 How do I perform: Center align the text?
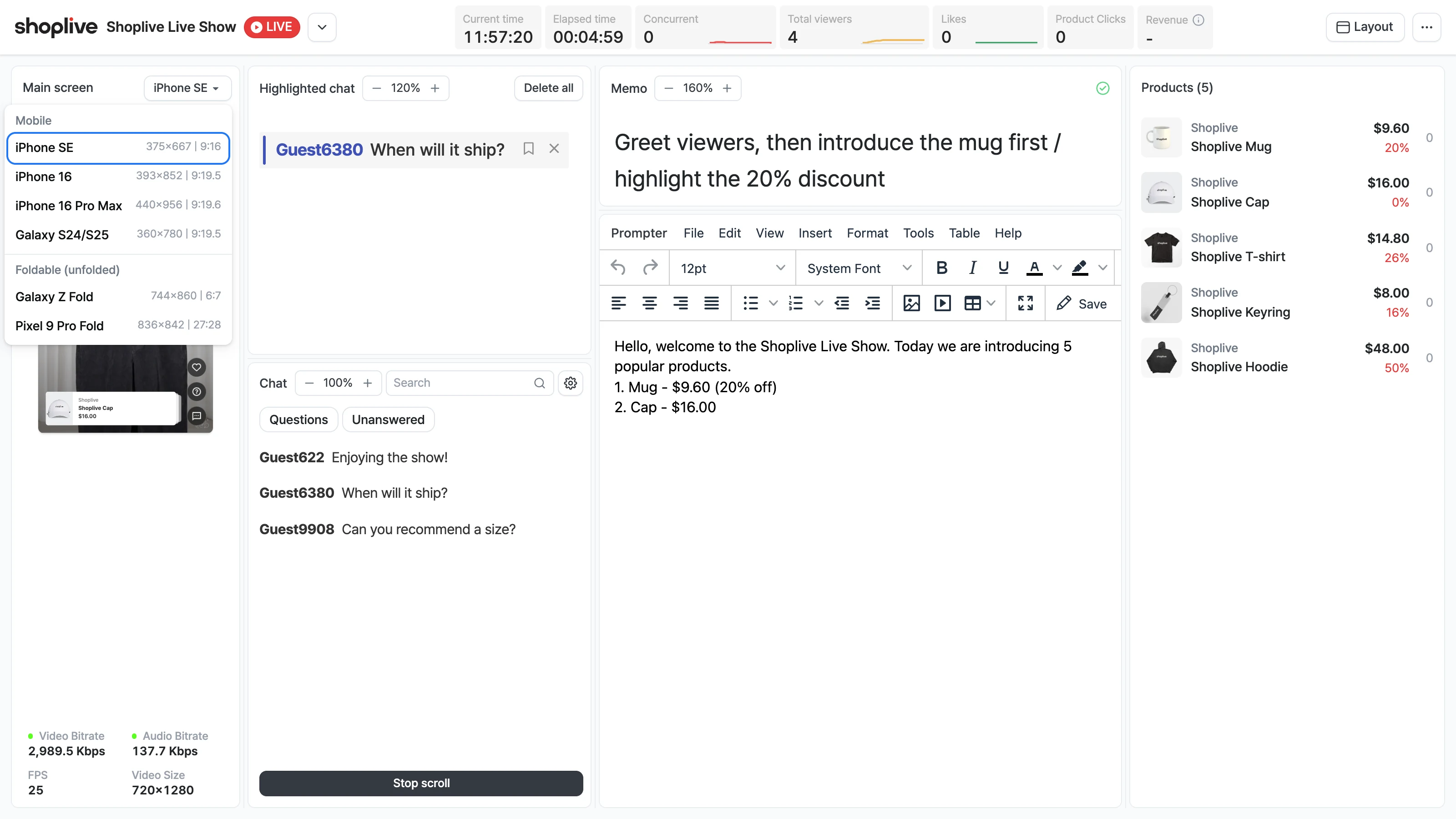(649, 303)
